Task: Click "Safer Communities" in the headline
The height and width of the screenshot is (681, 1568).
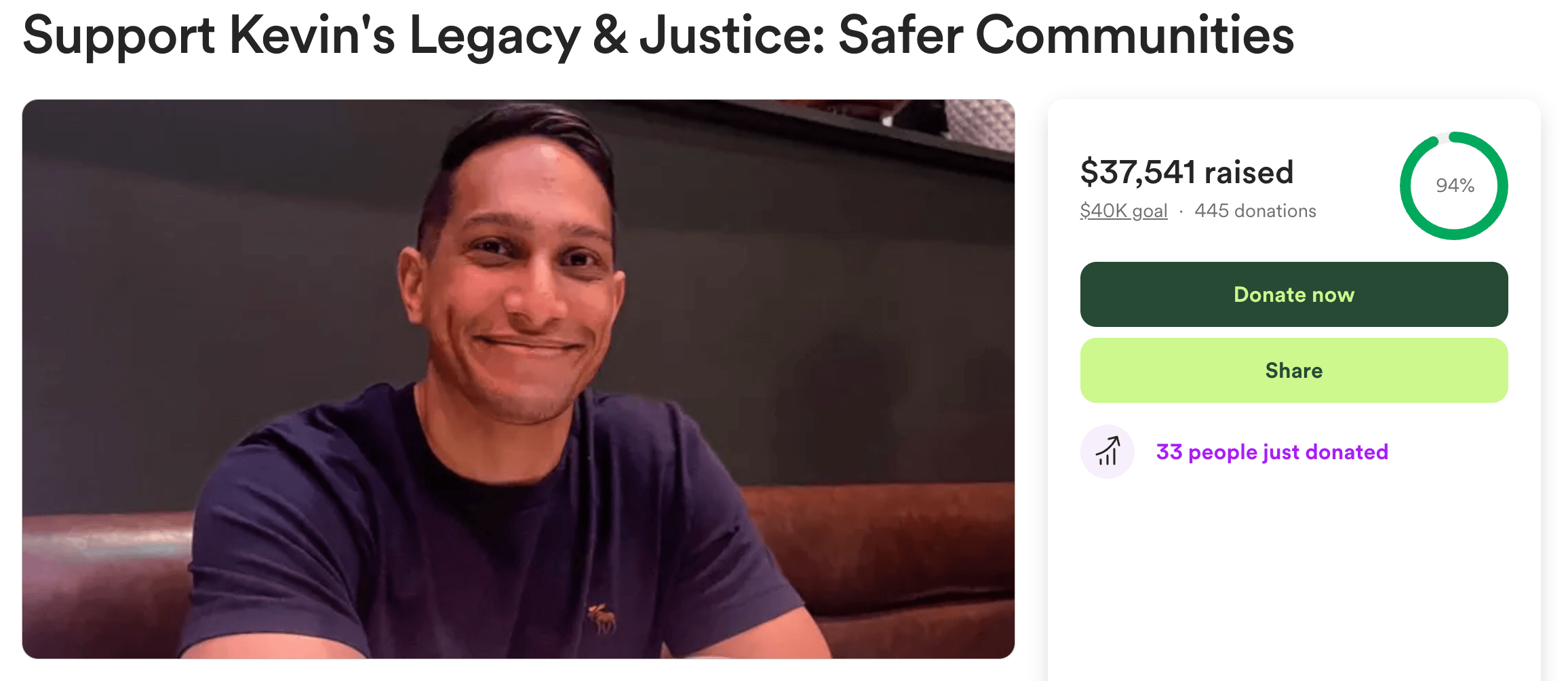Action: pos(1066,35)
